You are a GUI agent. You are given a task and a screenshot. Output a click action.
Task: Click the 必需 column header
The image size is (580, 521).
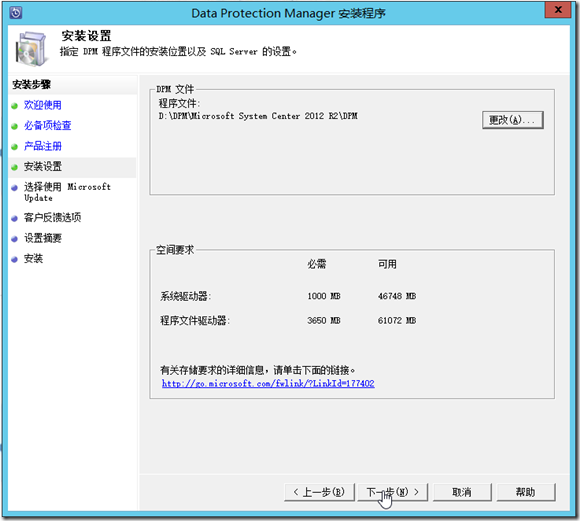click(317, 264)
